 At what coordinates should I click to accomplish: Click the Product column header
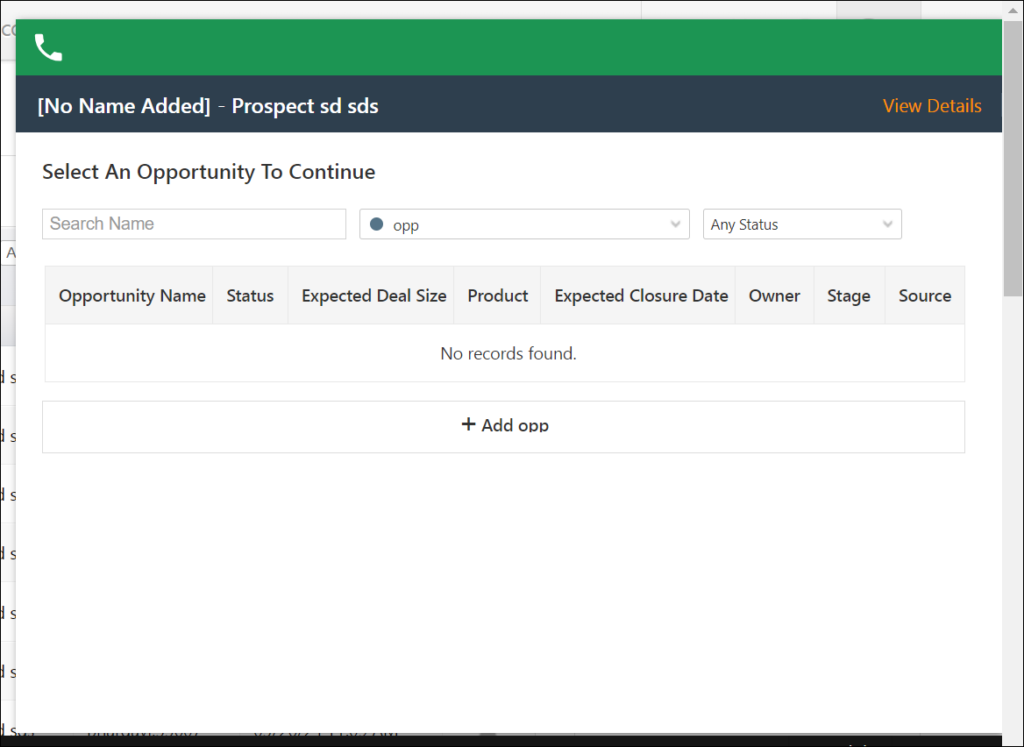click(497, 296)
